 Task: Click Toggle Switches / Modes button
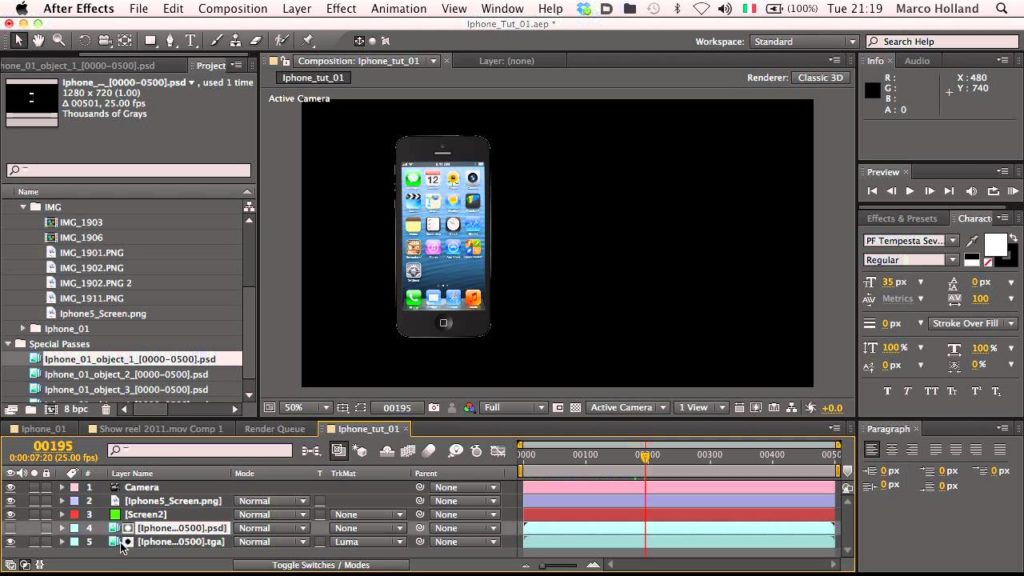pos(320,565)
